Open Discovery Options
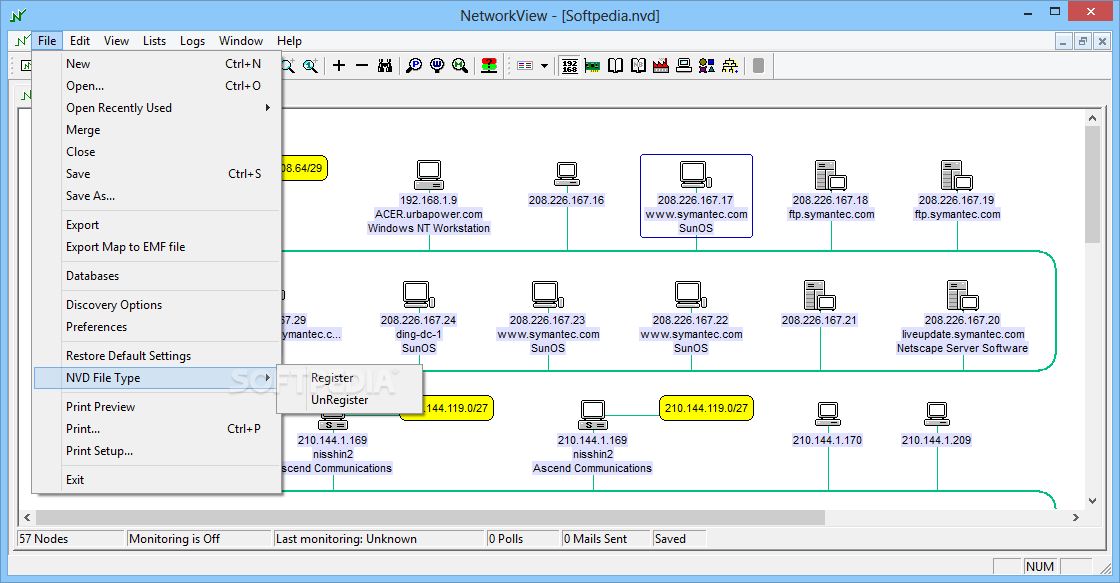 (x=156, y=304)
